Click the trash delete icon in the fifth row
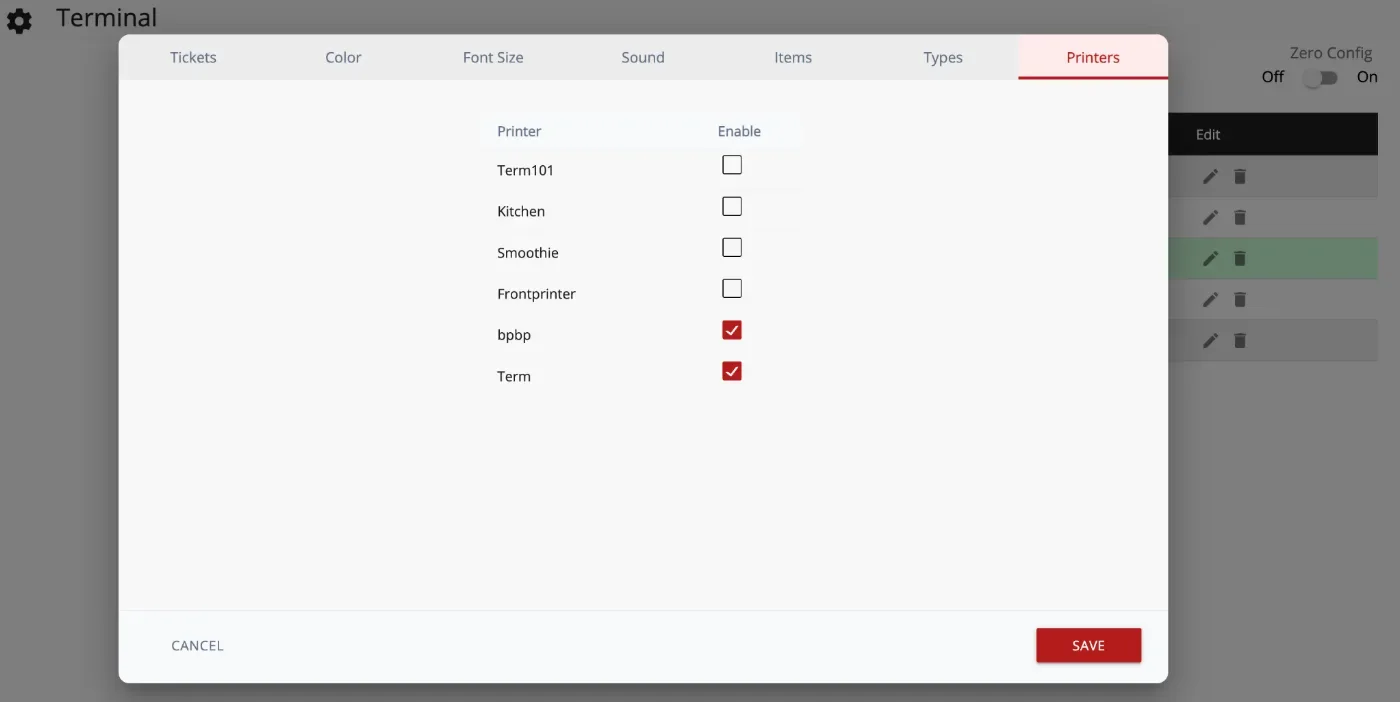 pos(1240,340)
